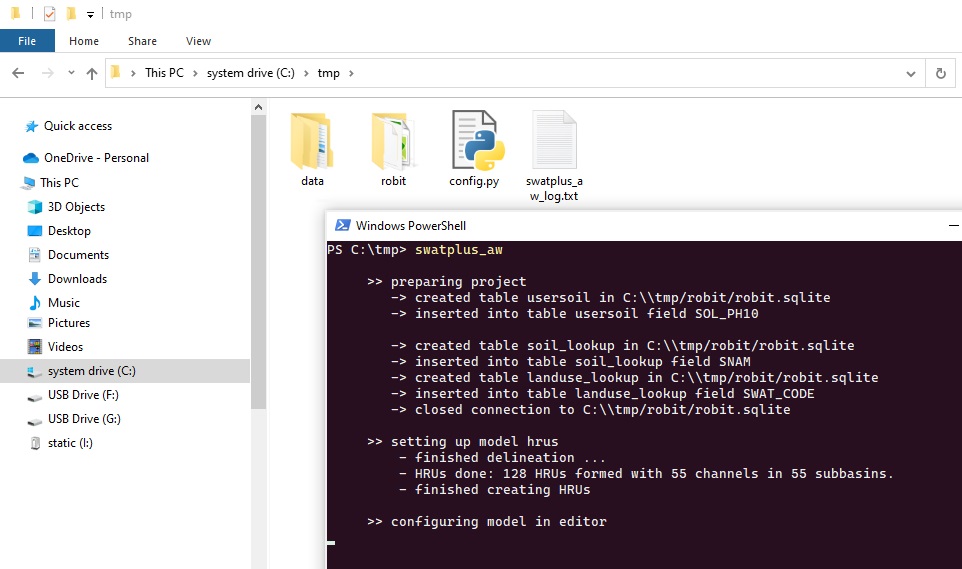Minimize the Windows PowerShell window
Image resolution: width=962 pixels, height=569 pixels.
click(x=953, y=225)
